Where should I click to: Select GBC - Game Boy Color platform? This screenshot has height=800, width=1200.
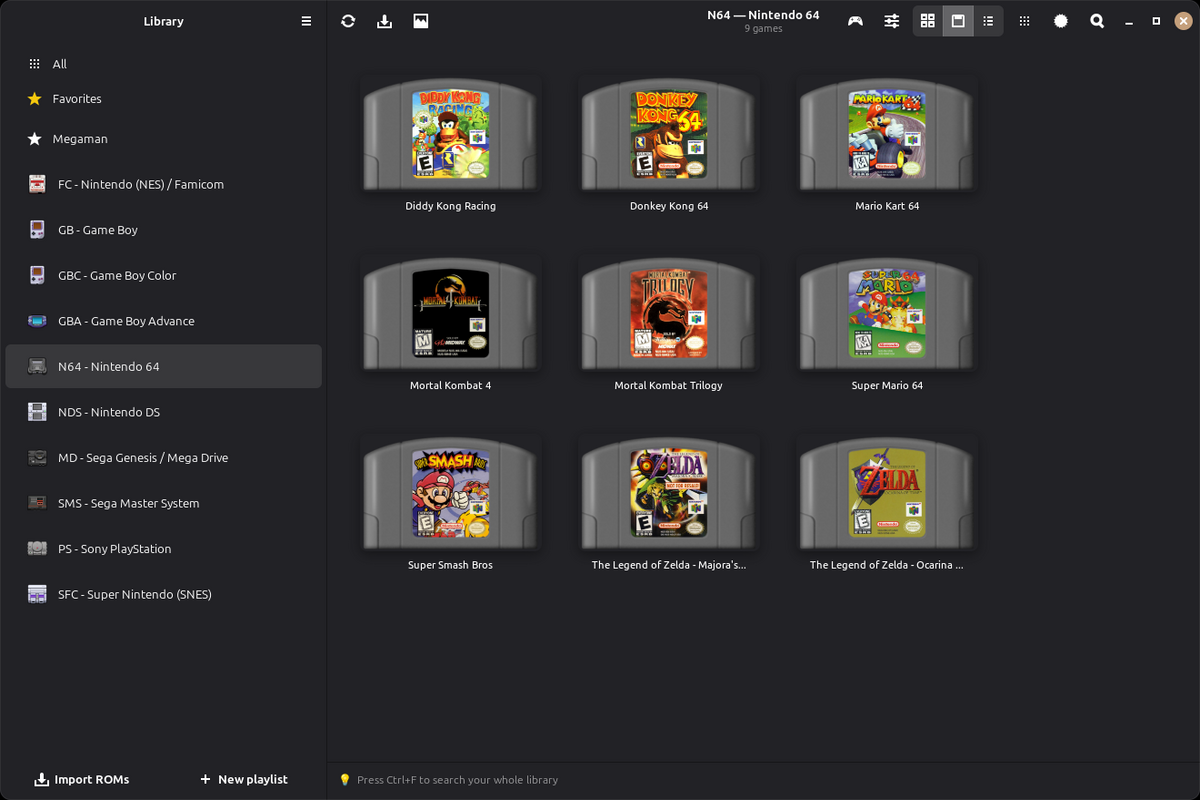[x=164, y=275]
